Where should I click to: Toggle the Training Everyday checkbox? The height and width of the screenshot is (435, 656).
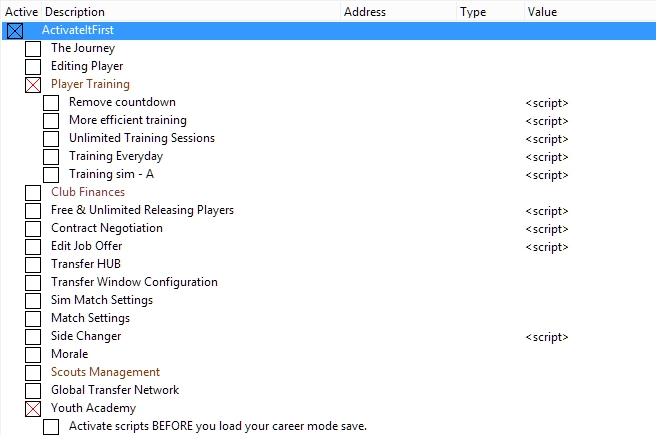coord(51,156)
